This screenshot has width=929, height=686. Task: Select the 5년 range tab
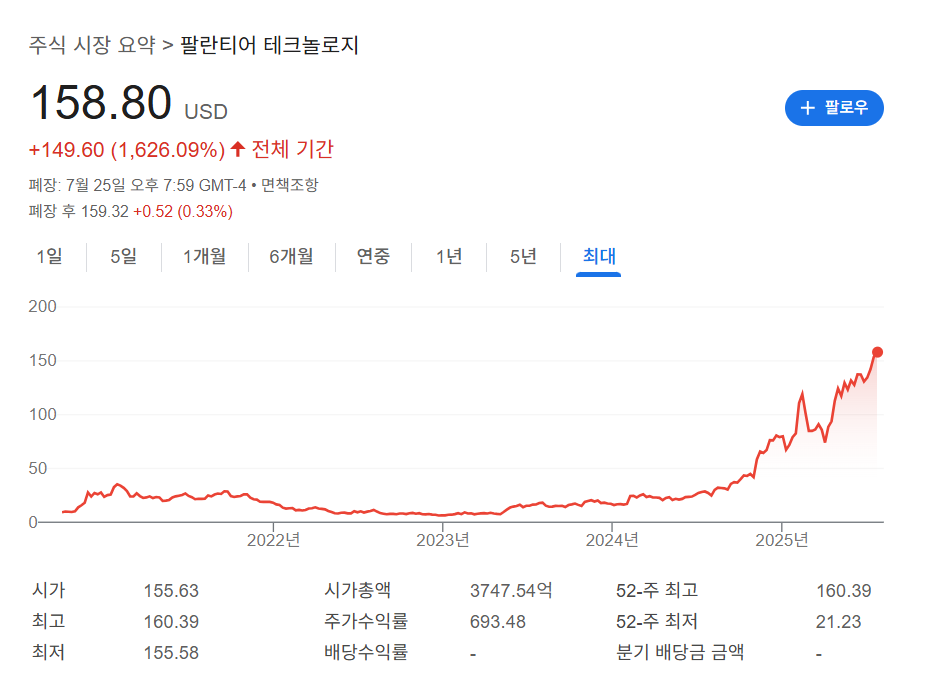pos(523,257)
